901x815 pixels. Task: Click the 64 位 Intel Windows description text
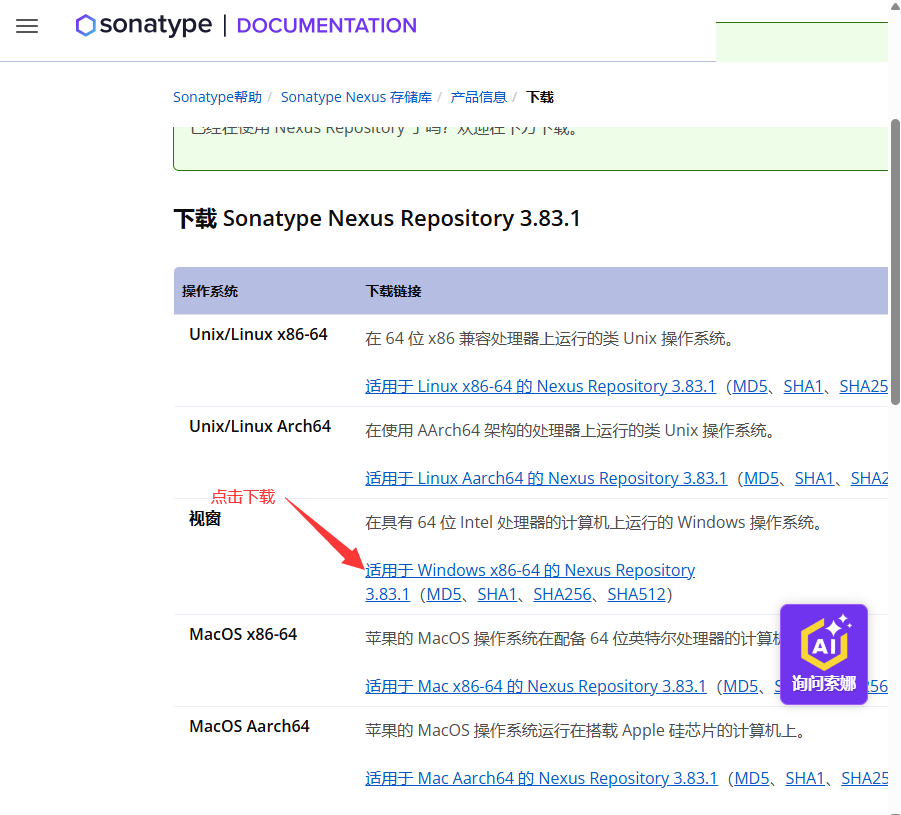tap(594, 522)
